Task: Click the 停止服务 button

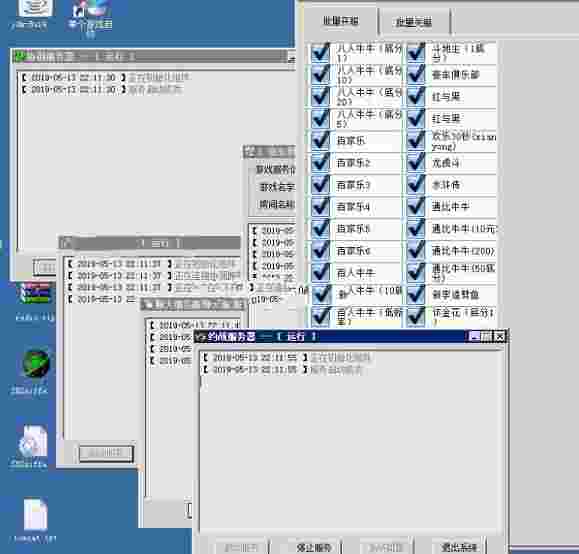Action: coord(314,547)
